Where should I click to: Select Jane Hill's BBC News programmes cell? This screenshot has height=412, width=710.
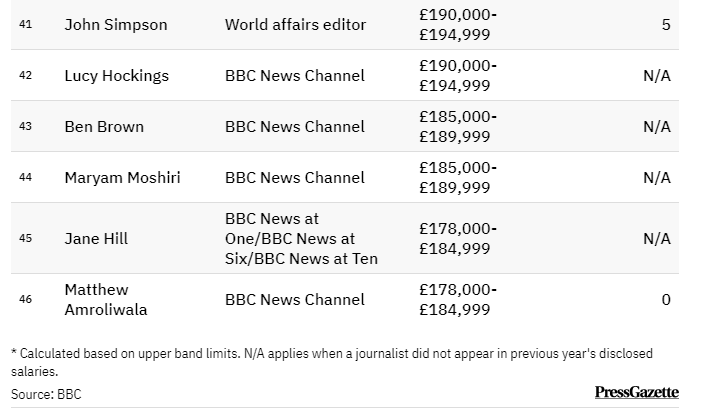301,238
